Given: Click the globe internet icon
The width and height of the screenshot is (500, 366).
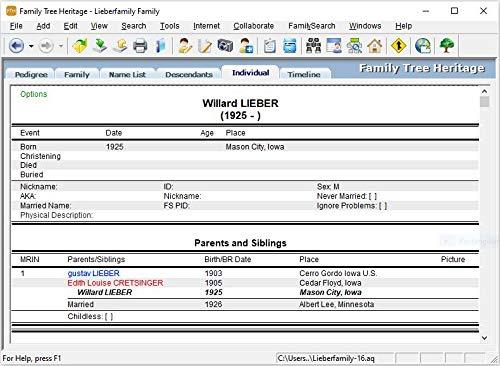Looking at the screenshot, I should (x=423, y=46).
